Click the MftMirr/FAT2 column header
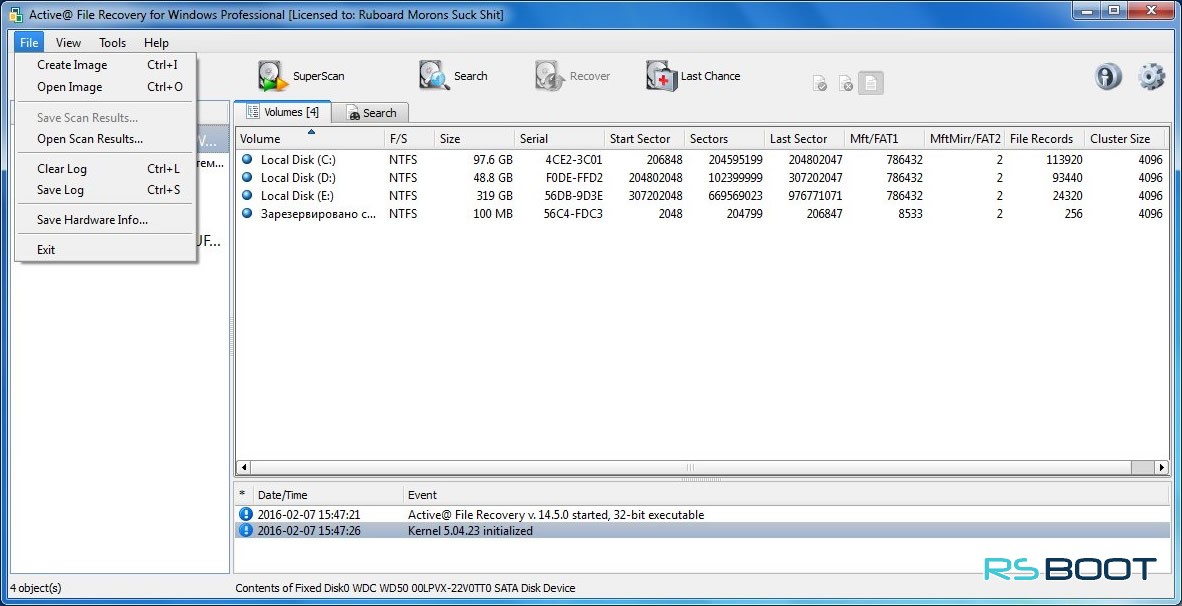 point(965,139)
